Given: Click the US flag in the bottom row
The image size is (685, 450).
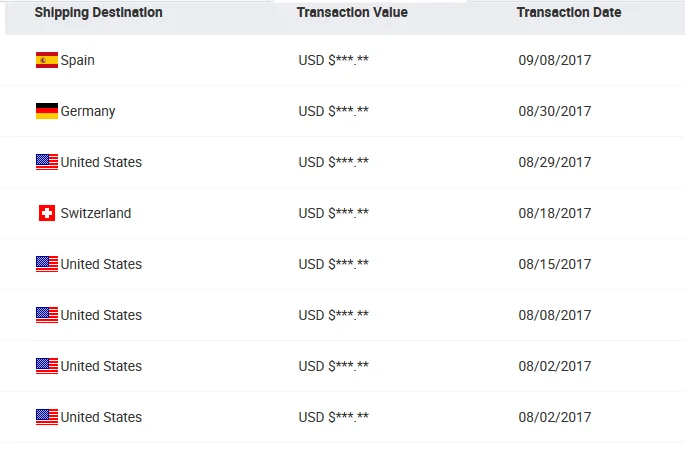Looking at the screenshot, I should [46, 417].
